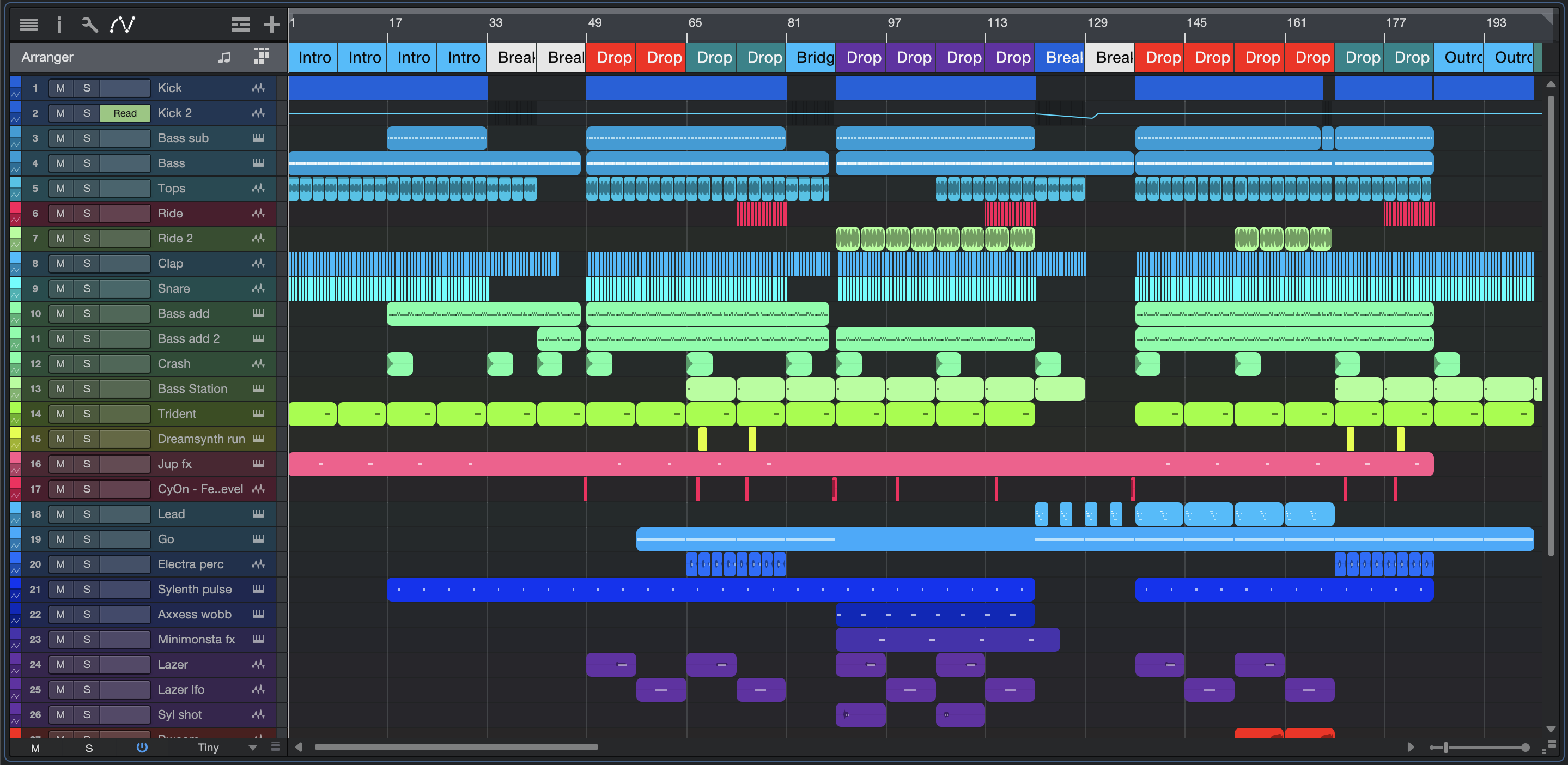Screen dimensions: 1568x765
Task: Open the bottom track list options icon
Action: click(x=276, y=746)
